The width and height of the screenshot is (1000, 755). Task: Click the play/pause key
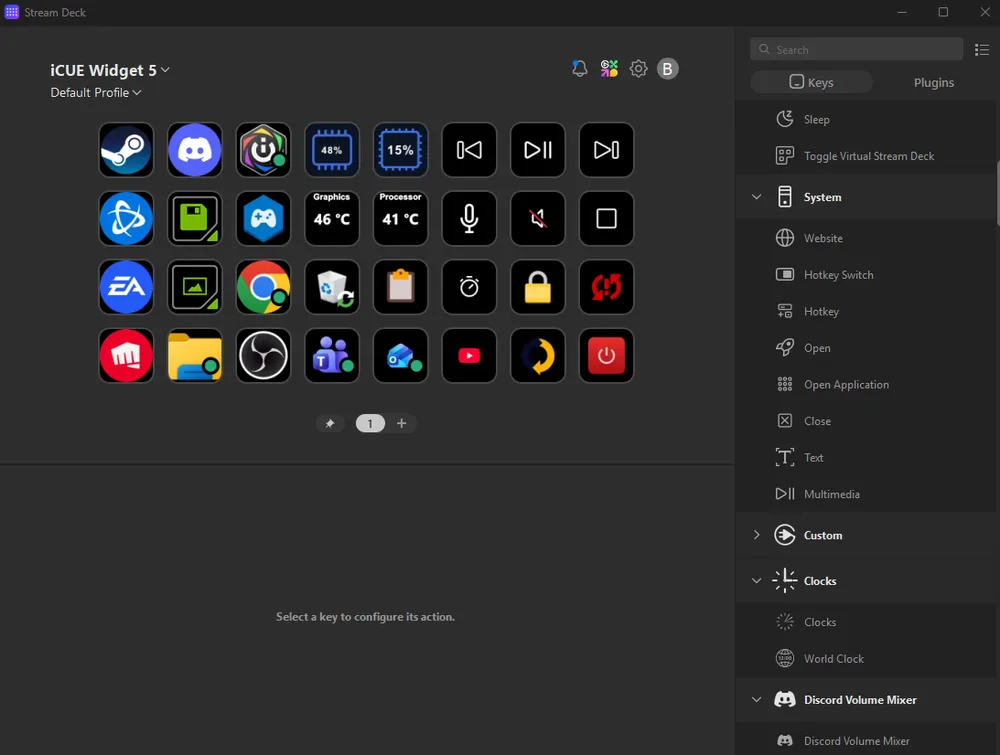coord(538,150)
